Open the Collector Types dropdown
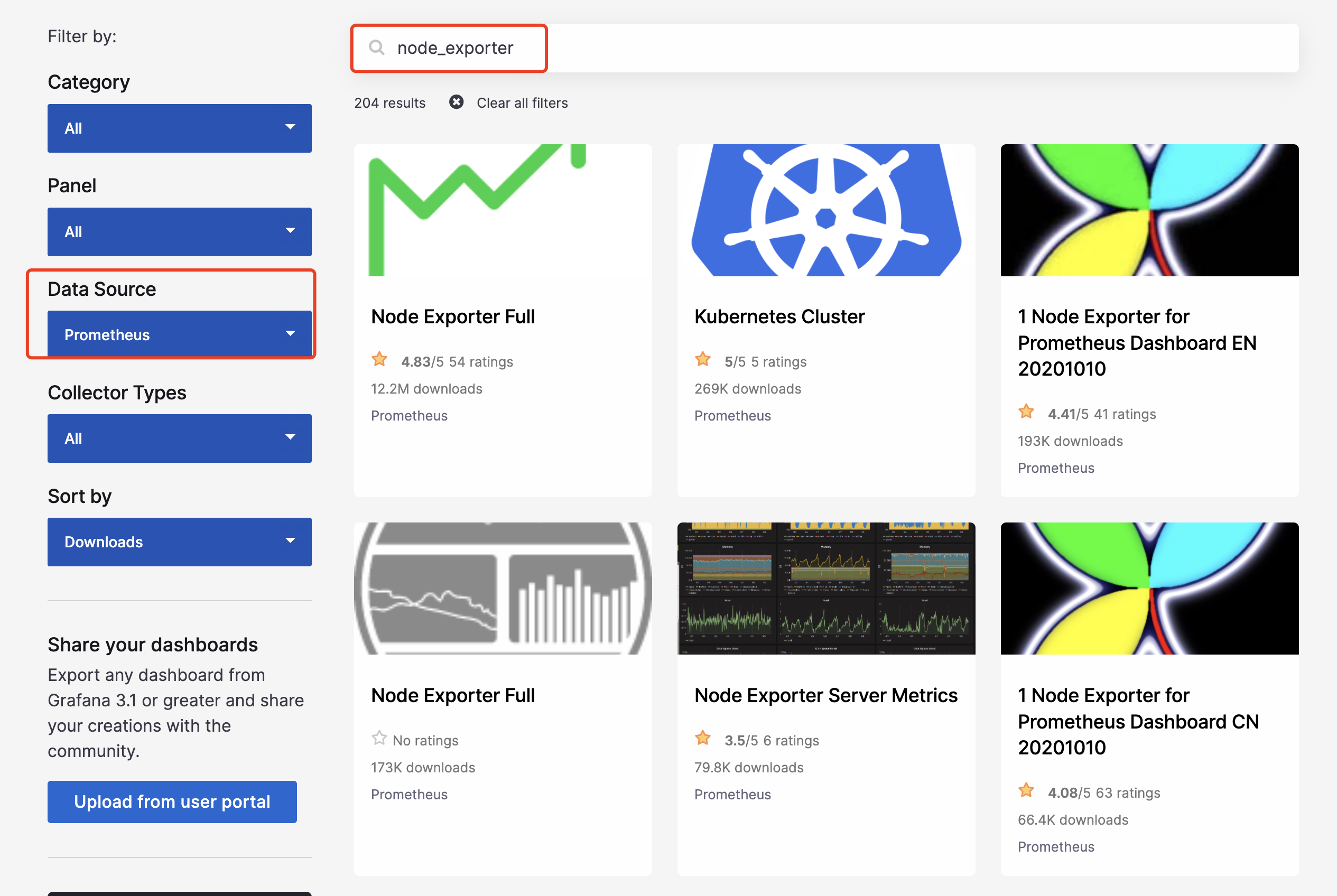This screenshot has height=896, width=1337. (180, 438)
